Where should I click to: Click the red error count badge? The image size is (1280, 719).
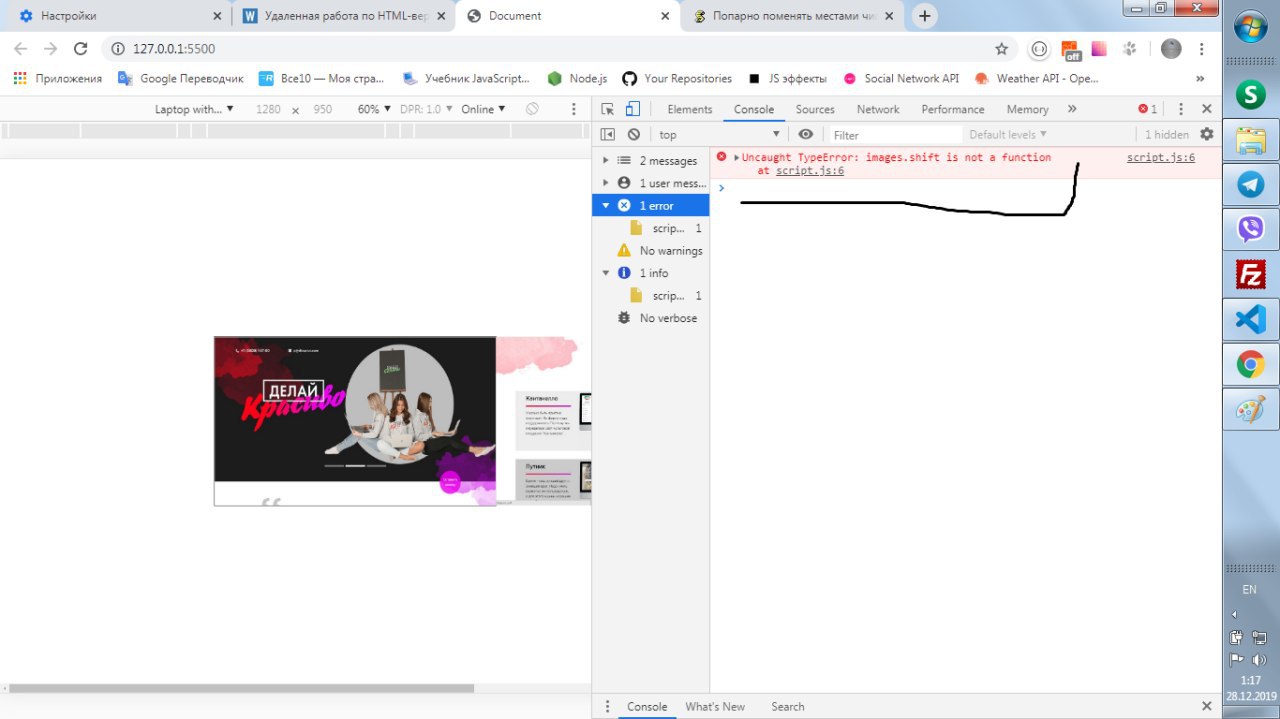tap(1148, 109)
